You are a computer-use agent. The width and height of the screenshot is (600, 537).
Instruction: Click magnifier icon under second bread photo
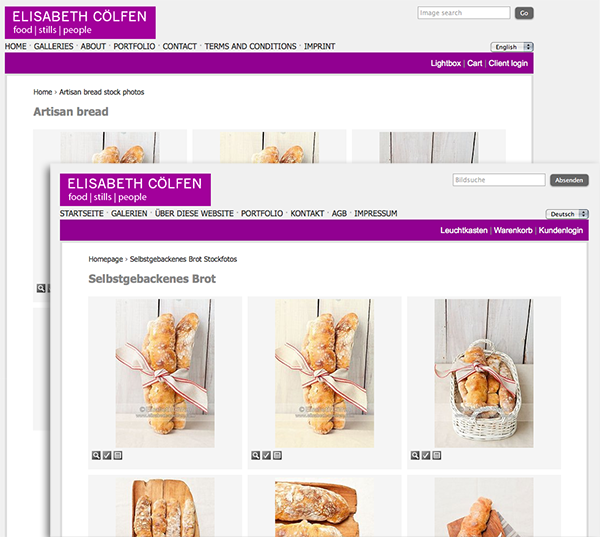tap(256, 455)
